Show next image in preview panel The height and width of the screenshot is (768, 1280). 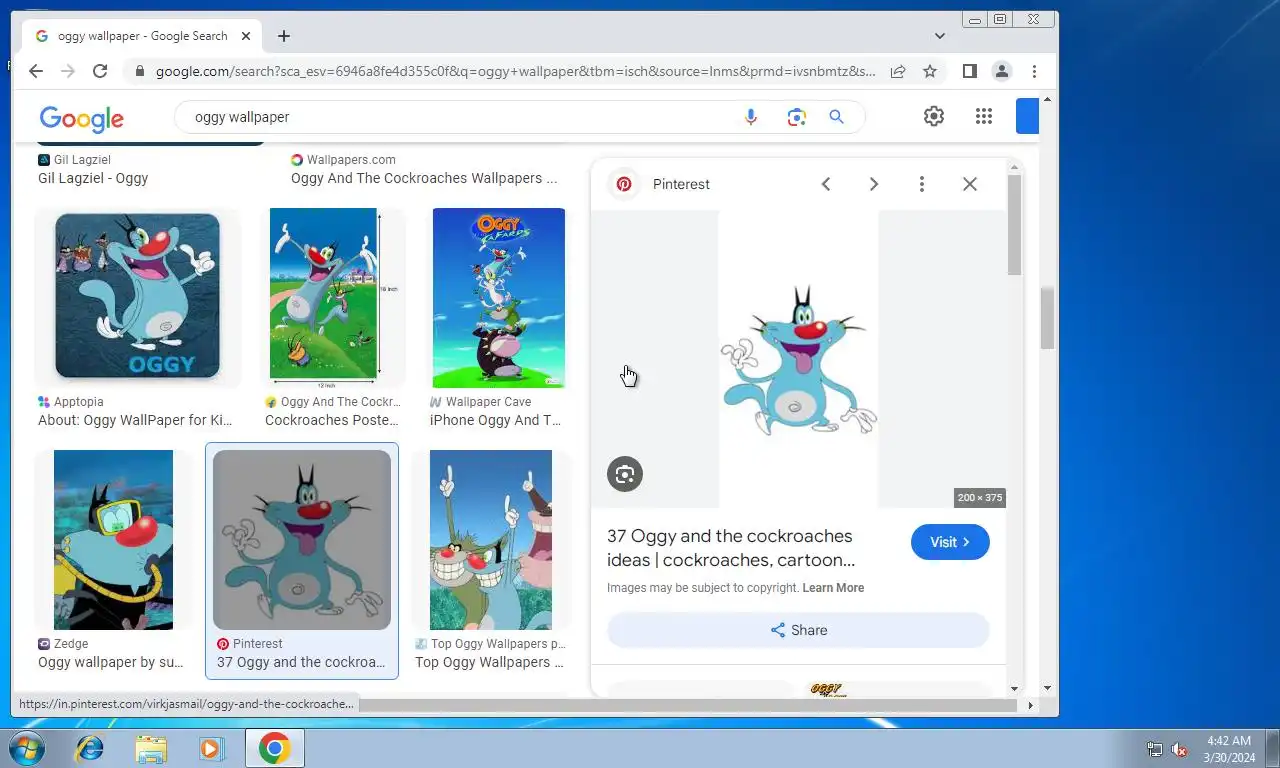874,184
